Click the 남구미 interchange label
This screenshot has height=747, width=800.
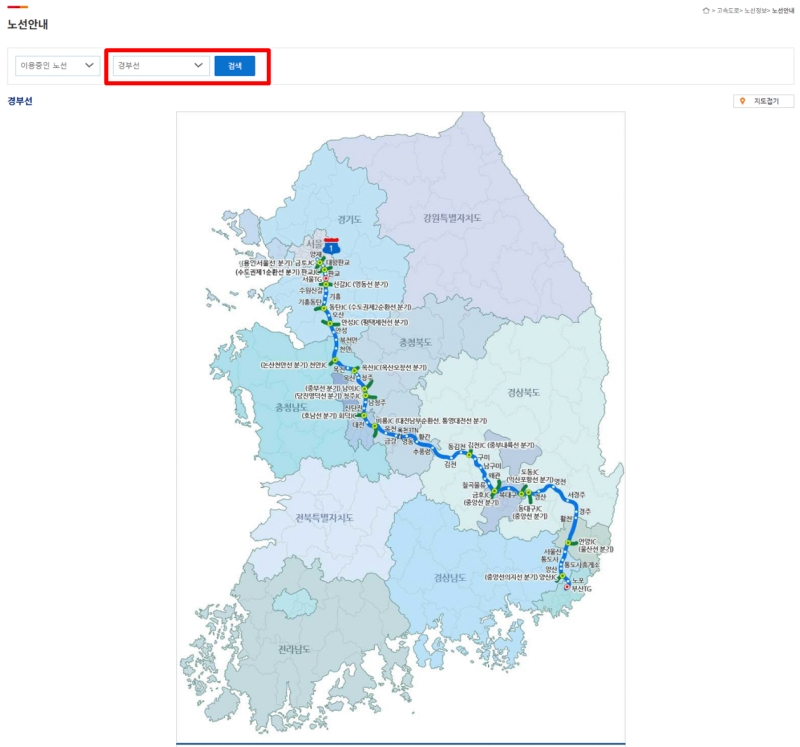click(x=492, y=466)
